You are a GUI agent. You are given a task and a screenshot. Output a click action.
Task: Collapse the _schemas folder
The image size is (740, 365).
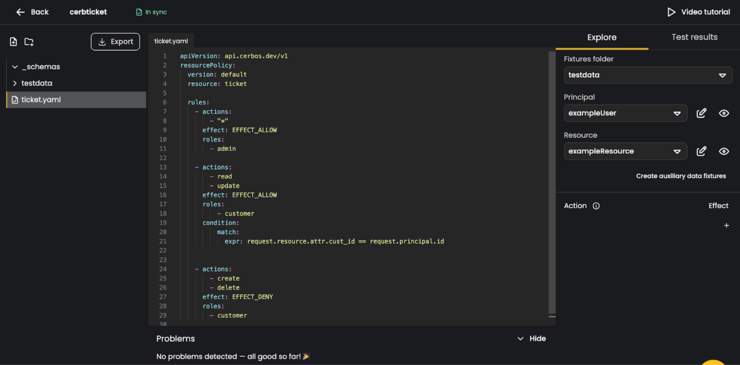click(15, 67)
